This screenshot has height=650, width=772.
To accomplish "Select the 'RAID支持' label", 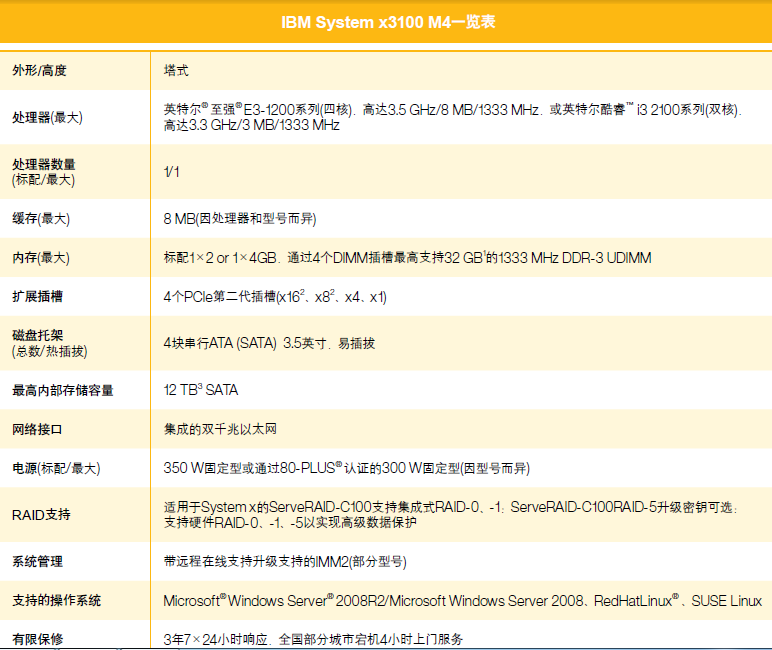I will pyautogui.click(x=41, y=515).
